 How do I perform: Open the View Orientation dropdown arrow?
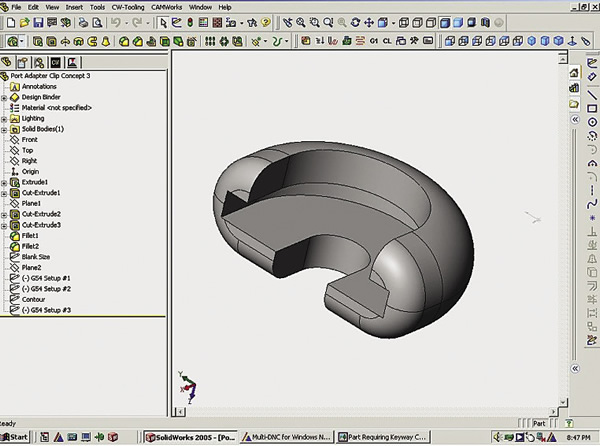pyautogui.click(x=393, y=23)
